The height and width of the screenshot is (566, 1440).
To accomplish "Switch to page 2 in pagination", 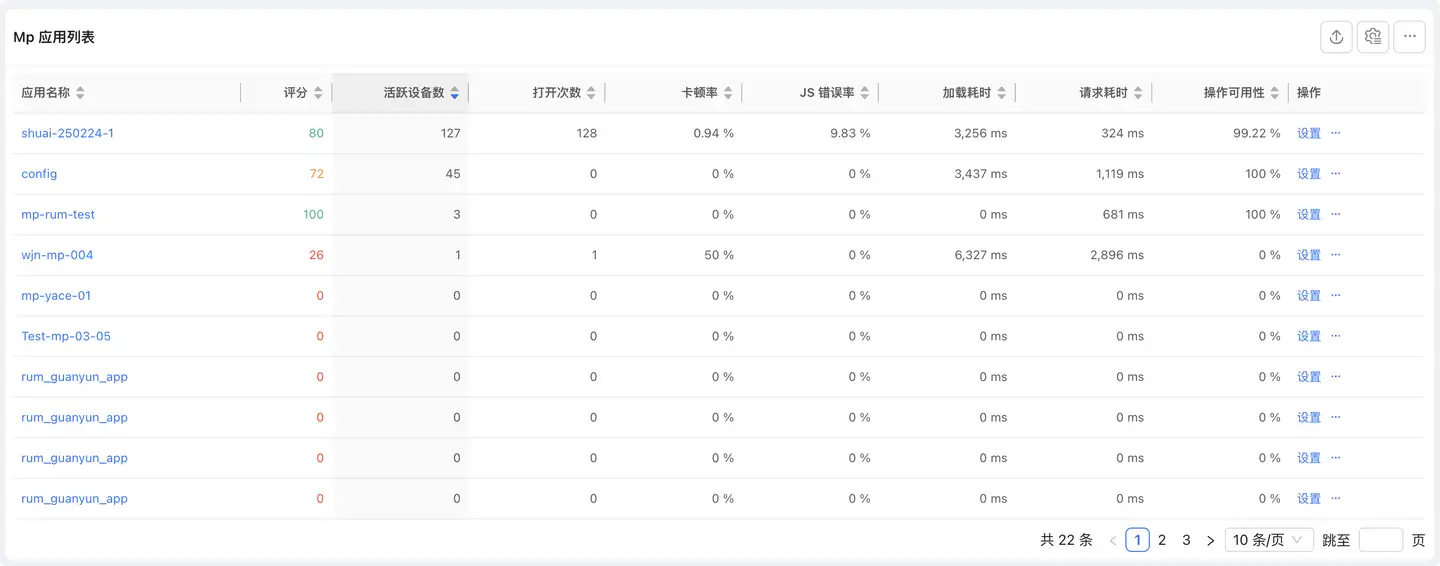I will (x=1162, y=540).
